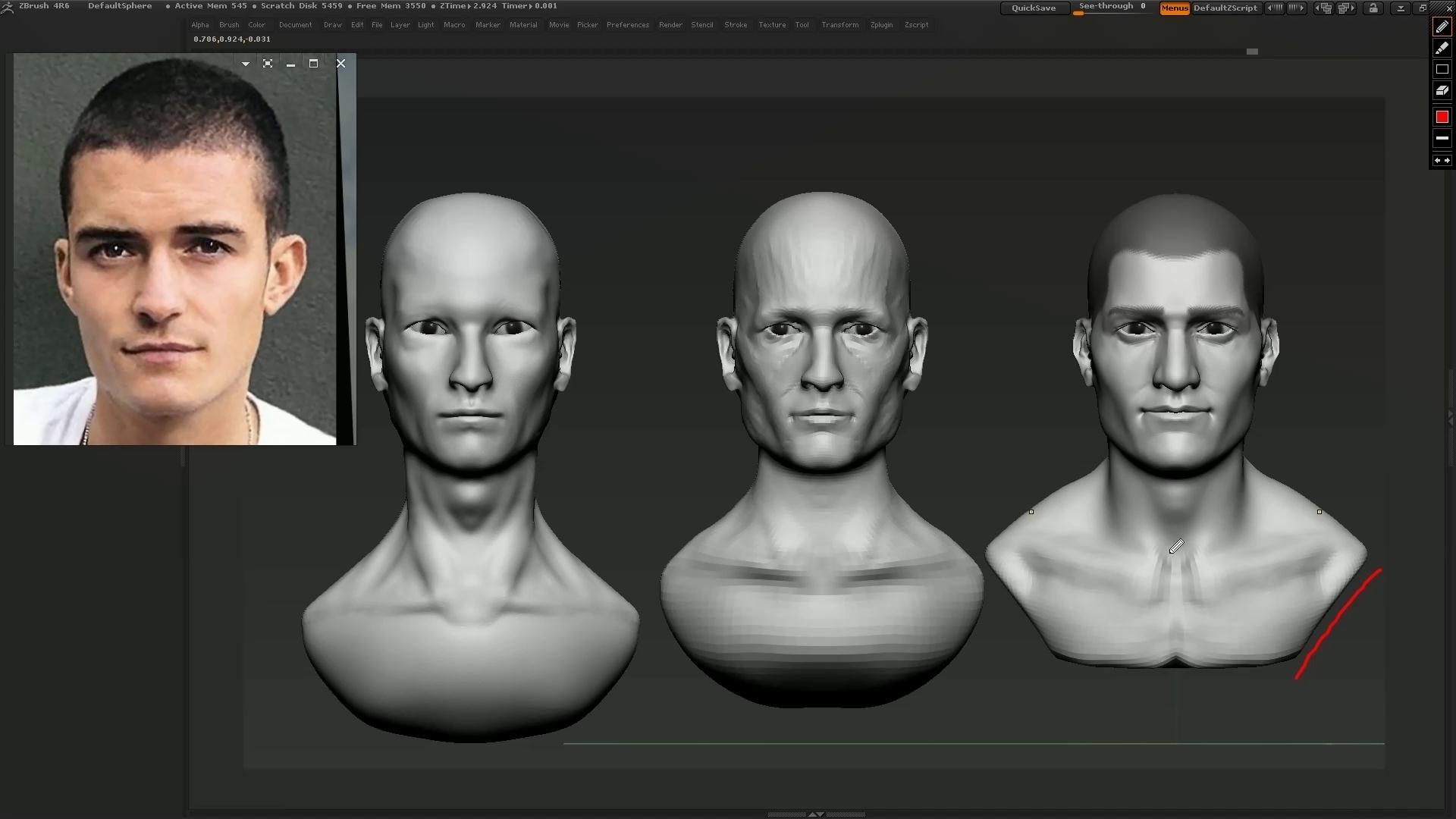Select the pencil draw tool
Image resolution: width=1456 pixels, height=819 pixels.
(1442, 27)
